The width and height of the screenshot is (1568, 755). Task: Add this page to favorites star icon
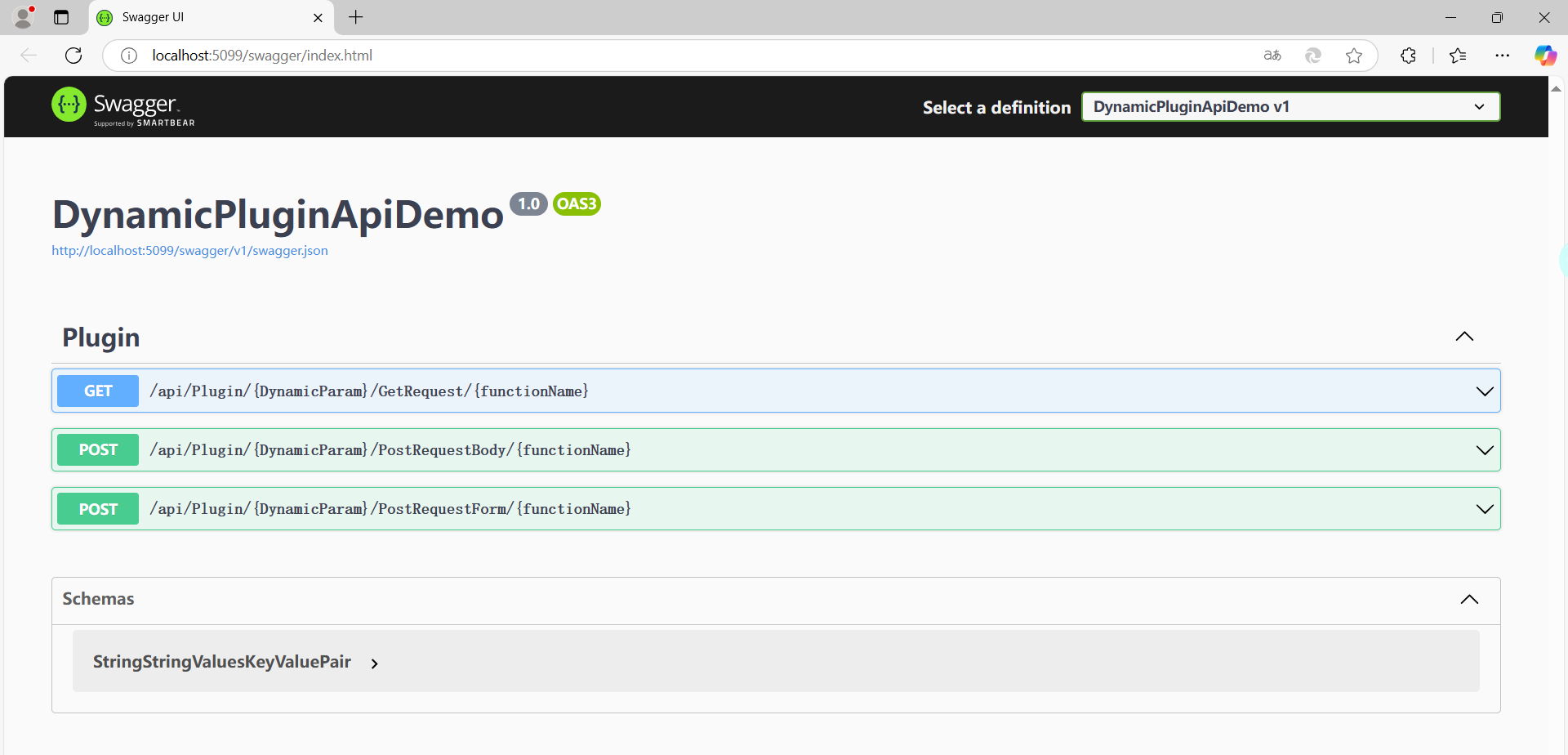point(1353,56)
